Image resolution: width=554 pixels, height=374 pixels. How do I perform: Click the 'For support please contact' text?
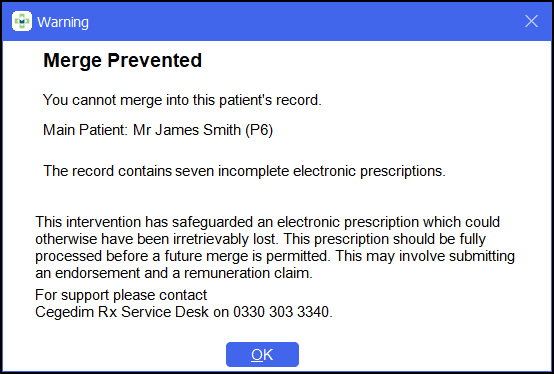tap(121, 295)
